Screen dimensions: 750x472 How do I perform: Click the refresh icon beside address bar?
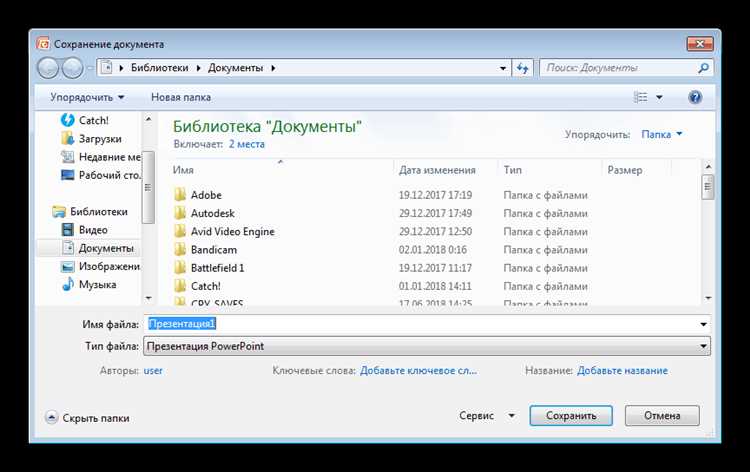[522, 68]
